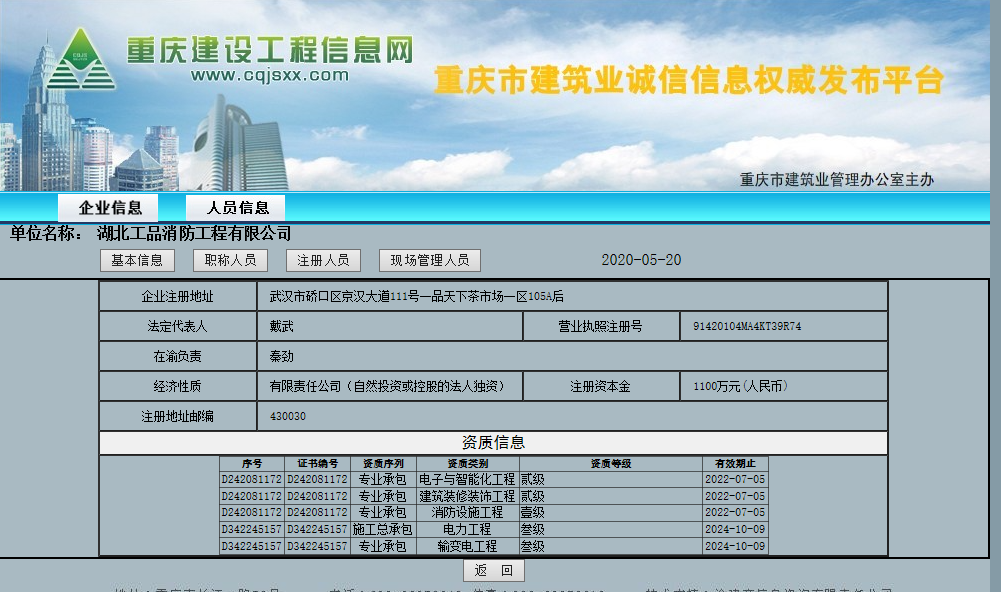Open the 职称人员 section
Image resolution: width=1001 pixels, height=592 pixels.
click(x=230, y=261)
